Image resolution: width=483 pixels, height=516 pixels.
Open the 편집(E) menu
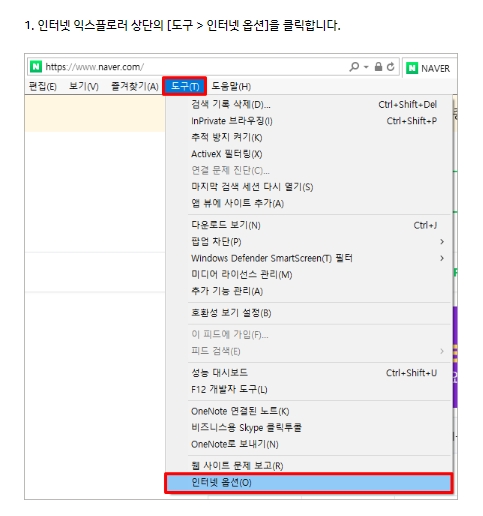click(42, 86)
